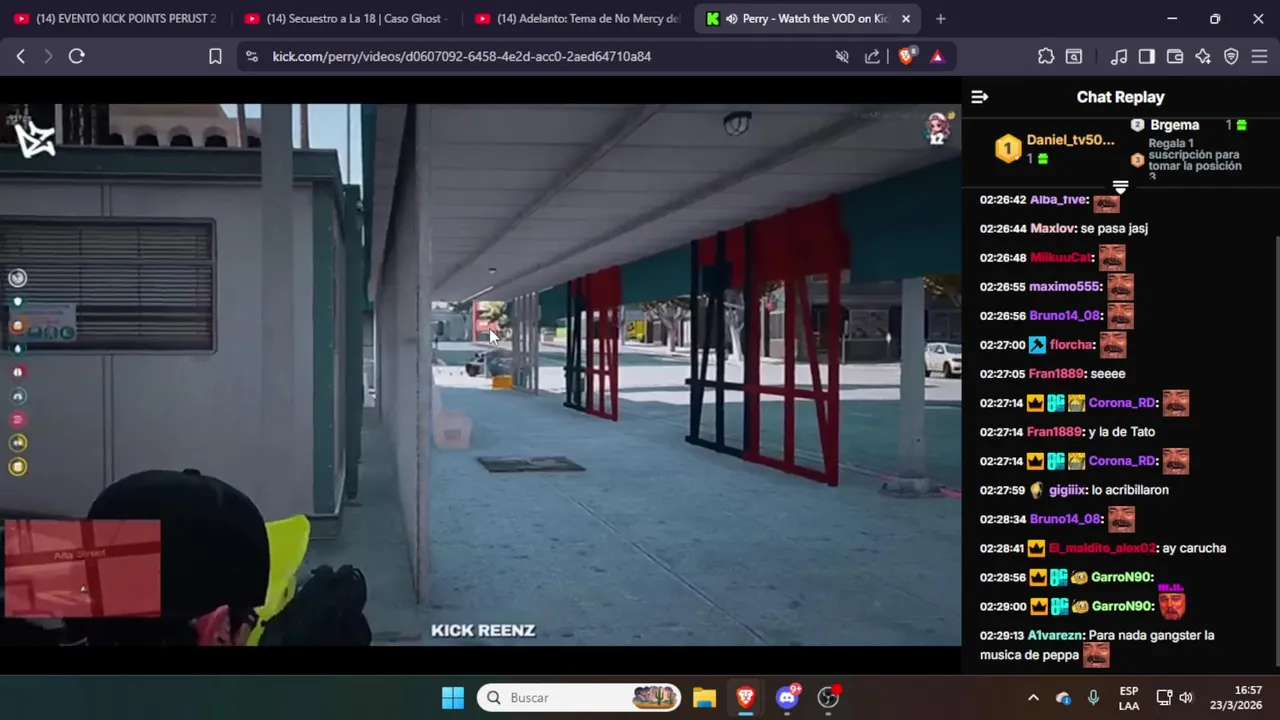Collapse the Chat Replay panel with arrow icon
The image size is (1280, 720).
(979, 97)
